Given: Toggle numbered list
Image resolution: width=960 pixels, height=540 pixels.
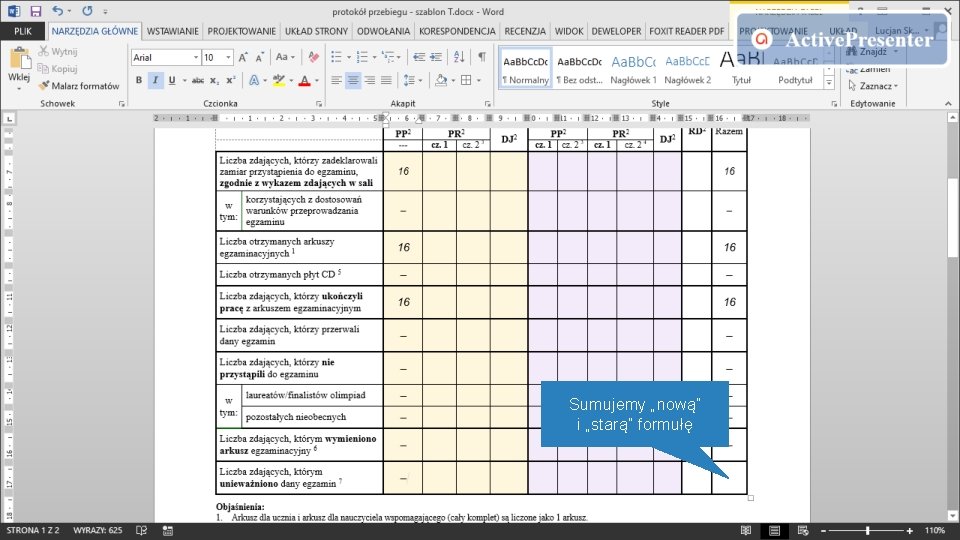Looking at the screenshot, I should [362, 58].
